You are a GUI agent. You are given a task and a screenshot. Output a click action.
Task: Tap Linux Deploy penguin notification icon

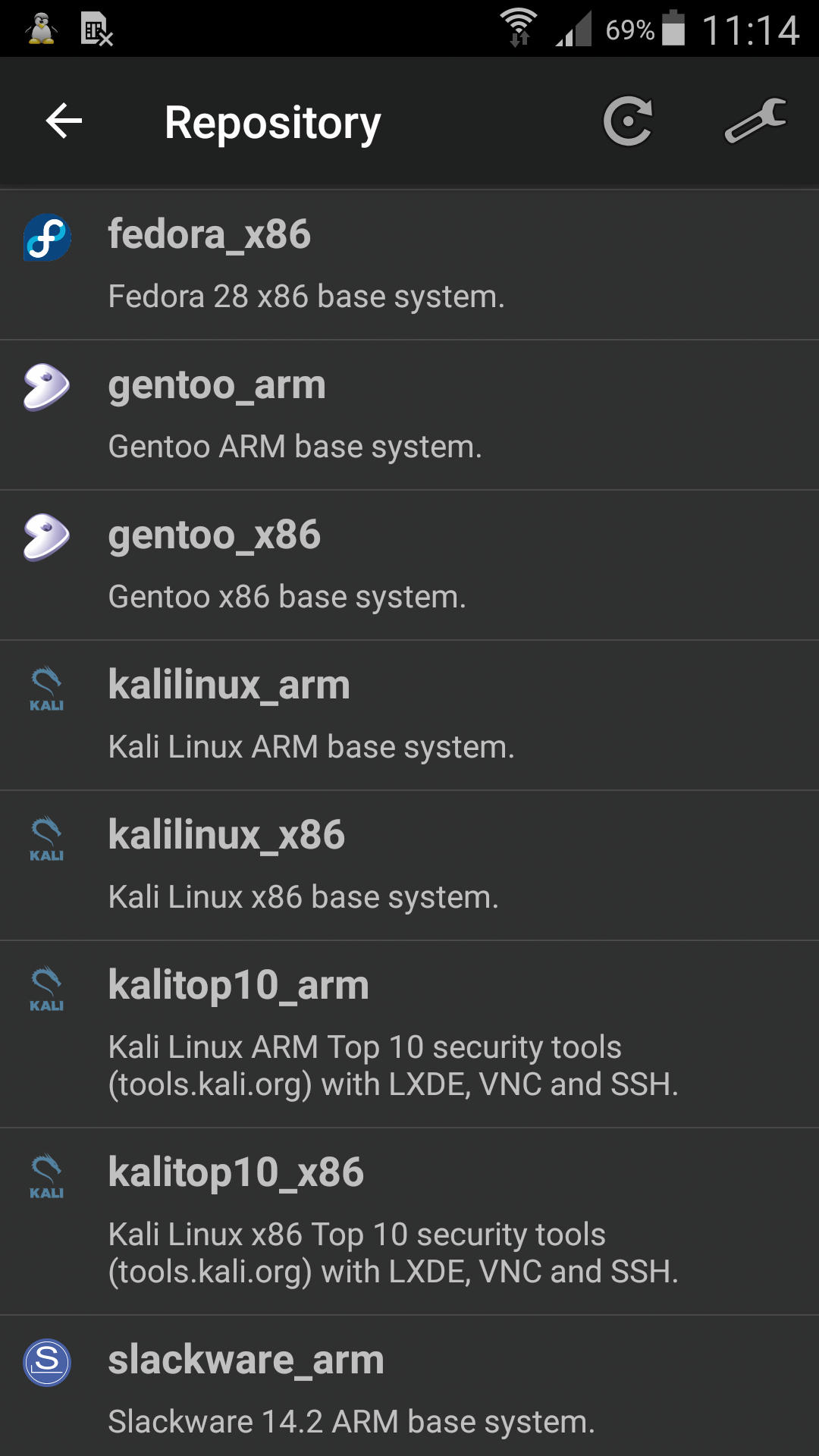point(41,29)
